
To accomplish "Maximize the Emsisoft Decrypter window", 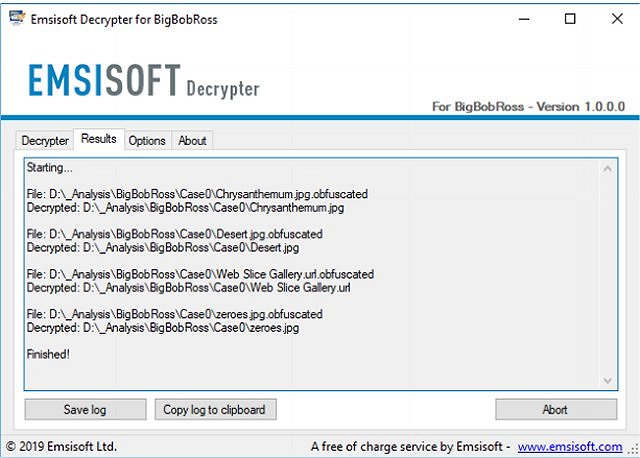I will click(x=570, y=19).
